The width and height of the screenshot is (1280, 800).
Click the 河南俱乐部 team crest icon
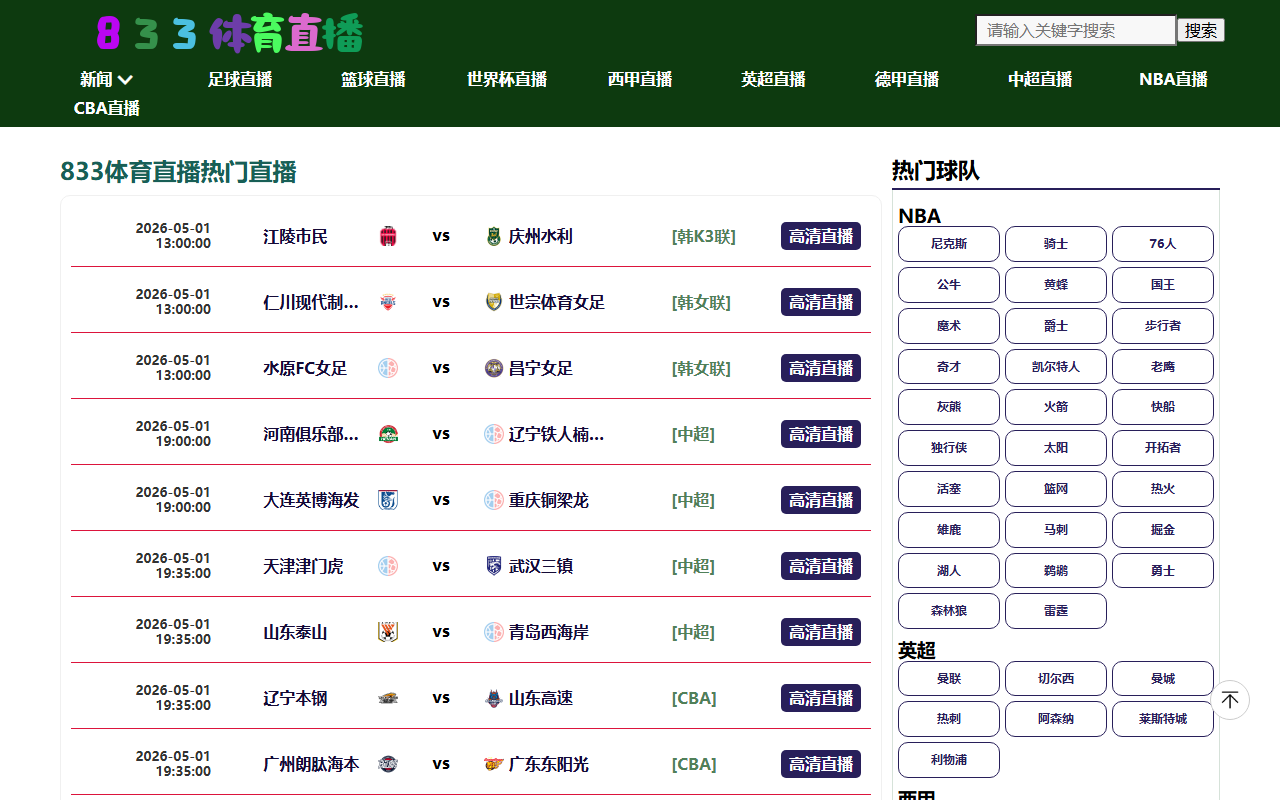[388, 434]
